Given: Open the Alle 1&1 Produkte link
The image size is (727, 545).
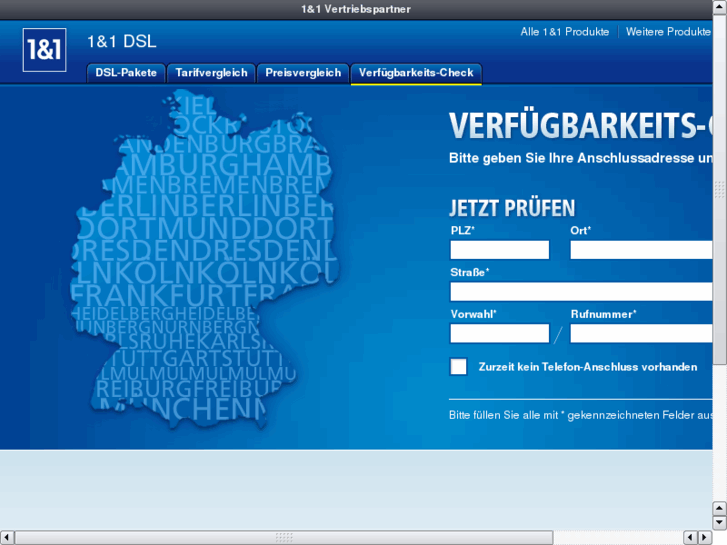Looking at the screenshot, I should click(x=565, y=32).
